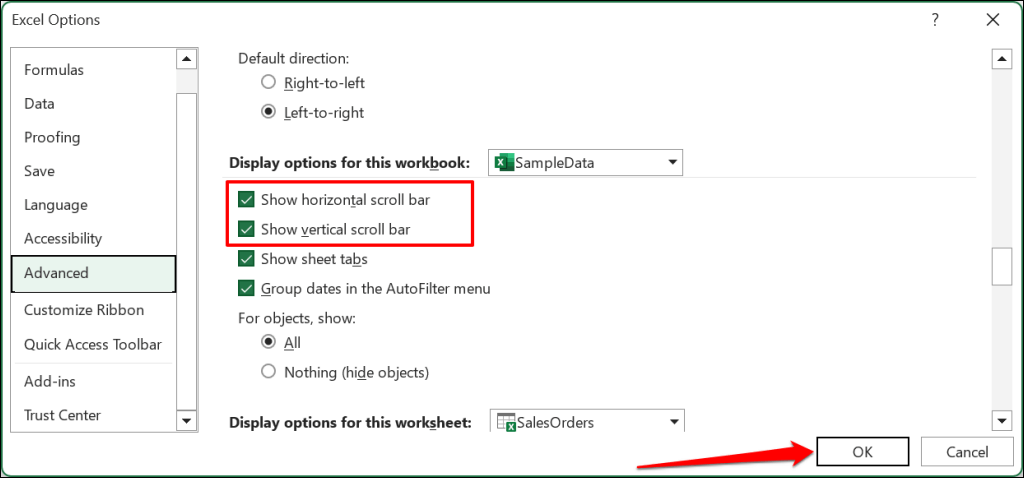
Task: Expand the SampleData workbook dropdown
Action: point(673,163)
